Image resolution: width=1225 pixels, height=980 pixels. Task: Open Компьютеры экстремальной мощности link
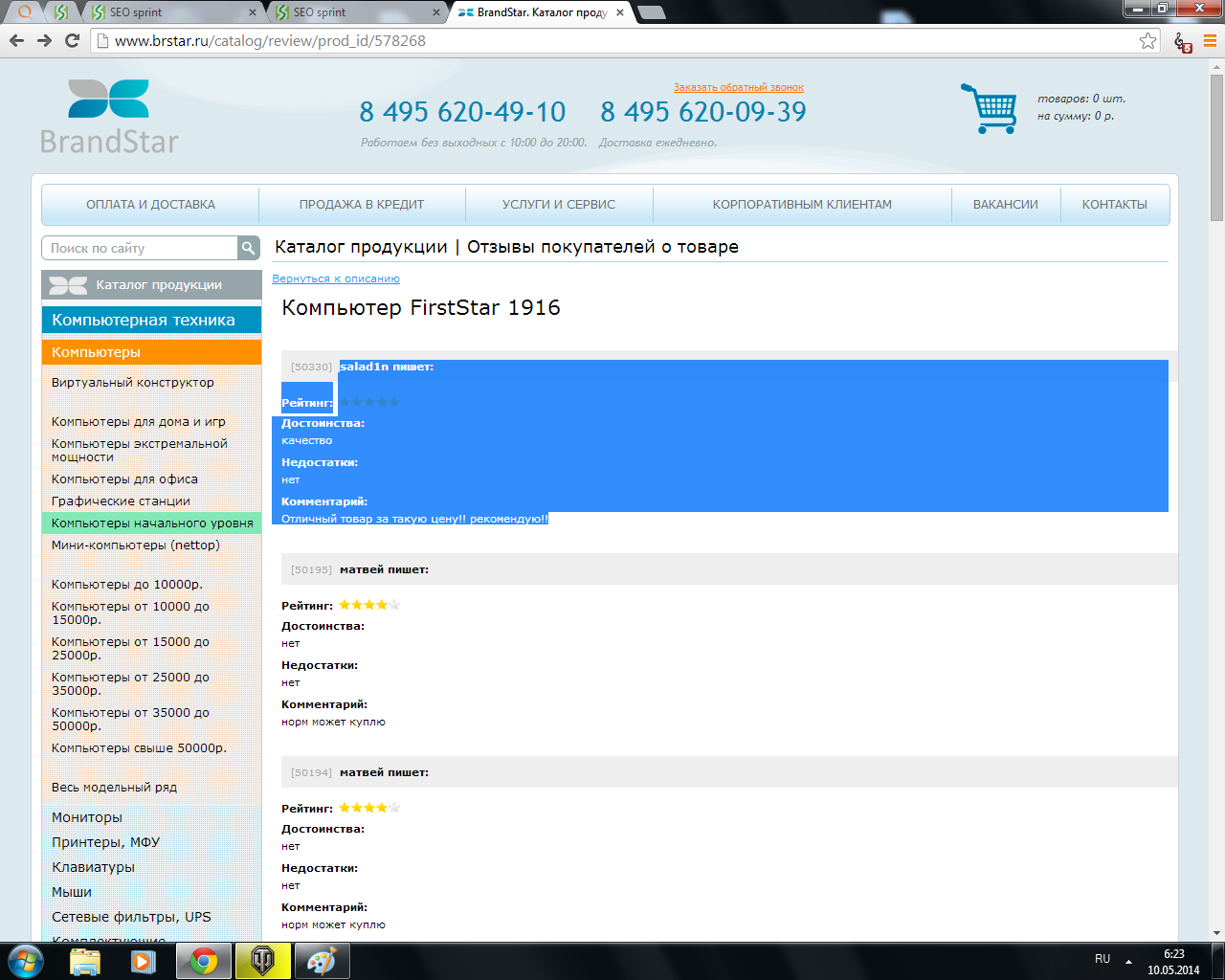click(140, 450)
